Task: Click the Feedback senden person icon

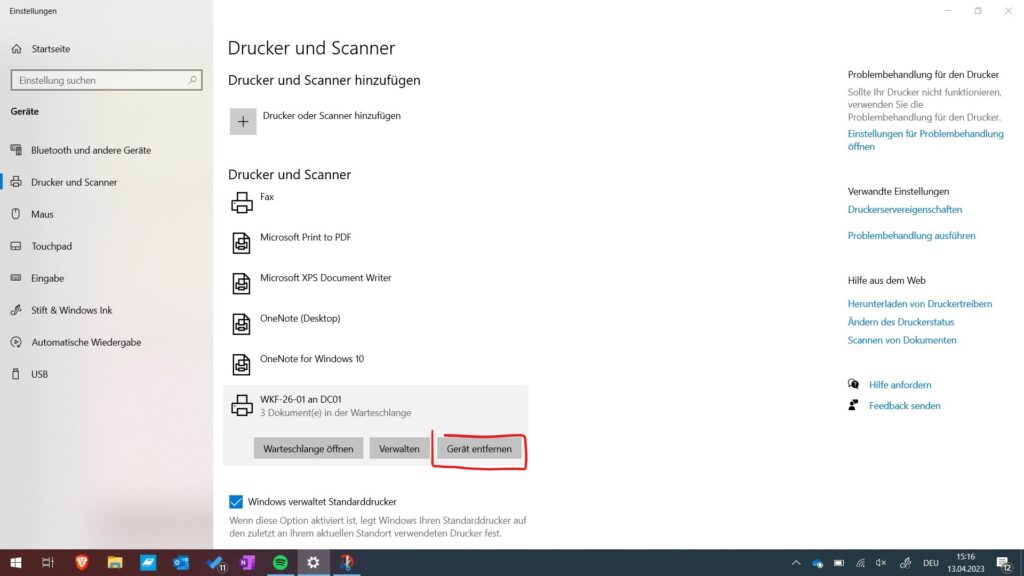Action: [853, 406]
